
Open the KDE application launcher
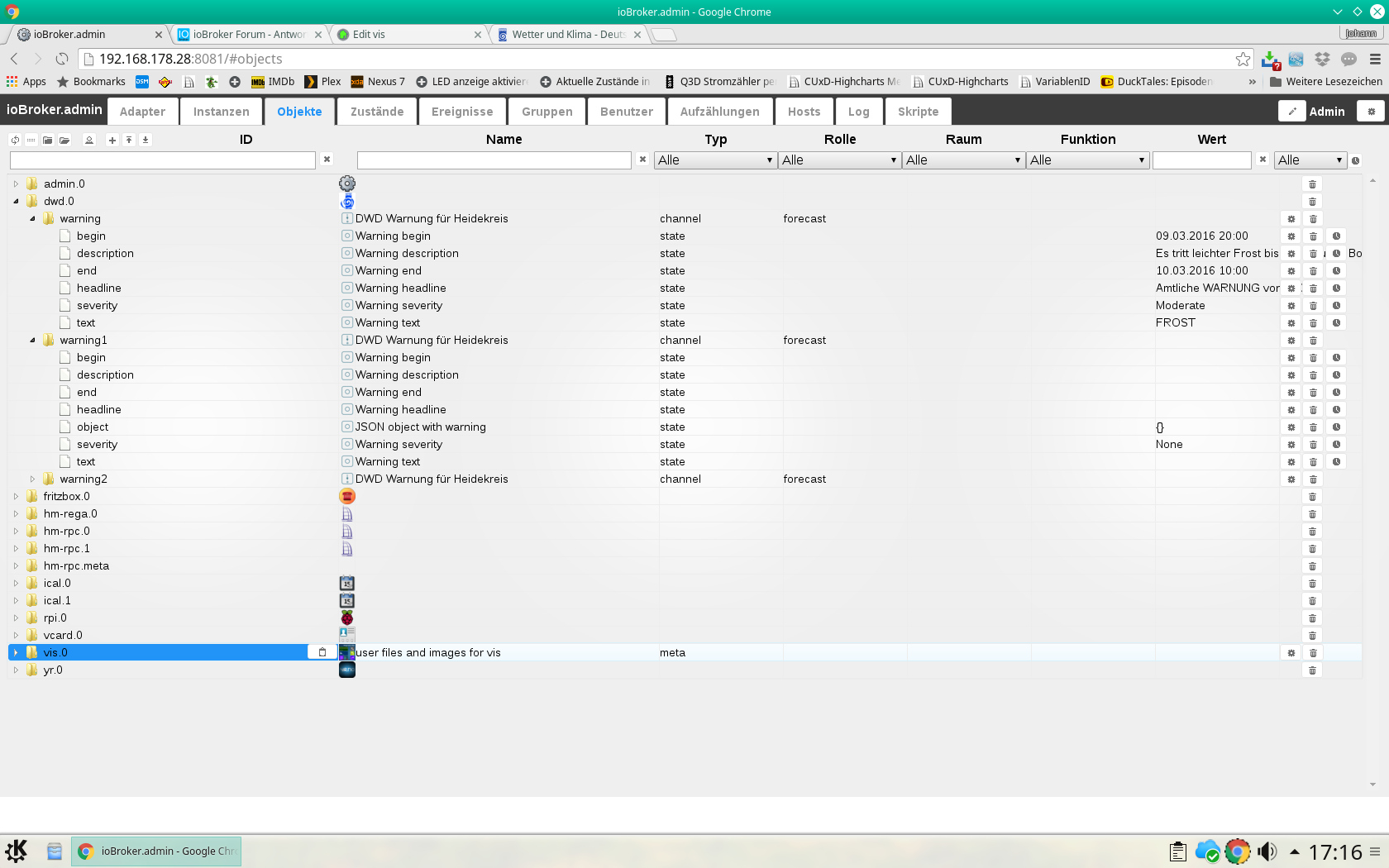tap(17, 851)
